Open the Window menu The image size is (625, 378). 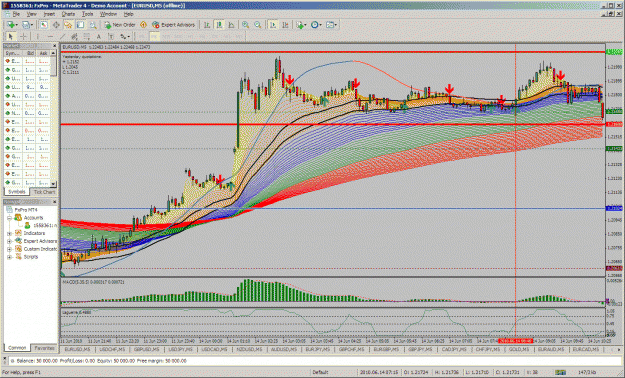(108, 14)
